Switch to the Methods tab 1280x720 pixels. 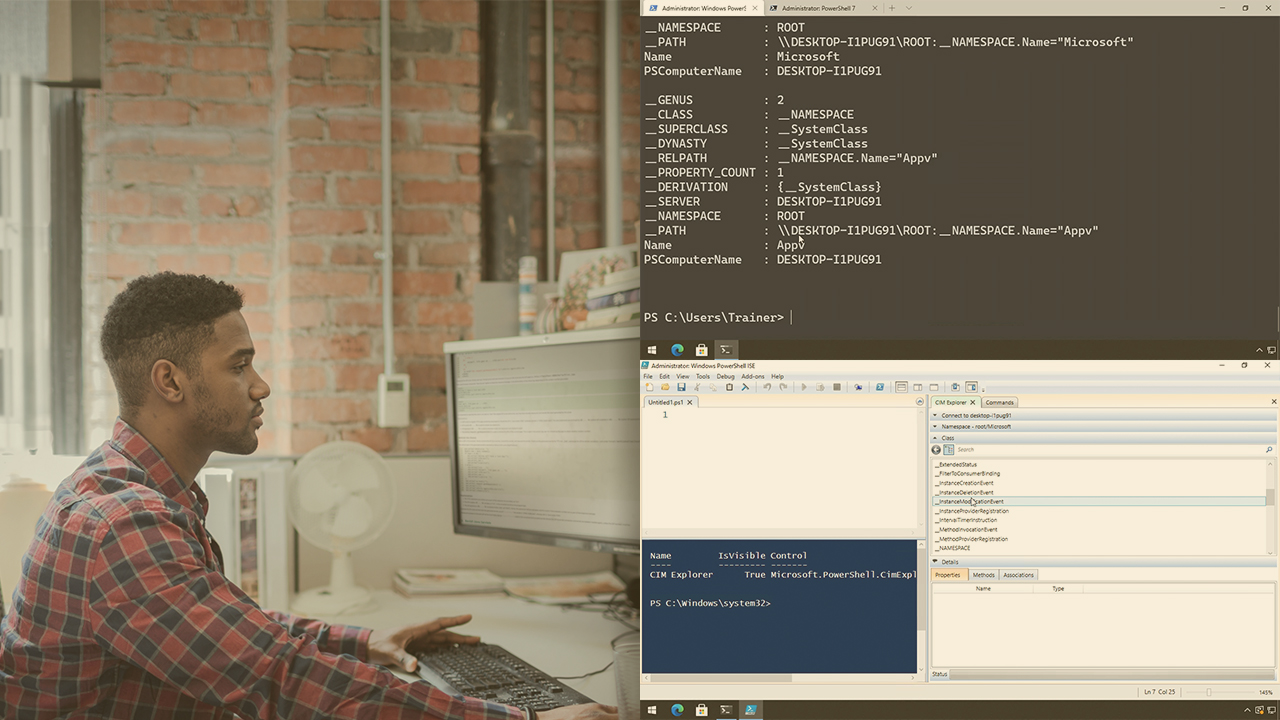coord(983,575)
